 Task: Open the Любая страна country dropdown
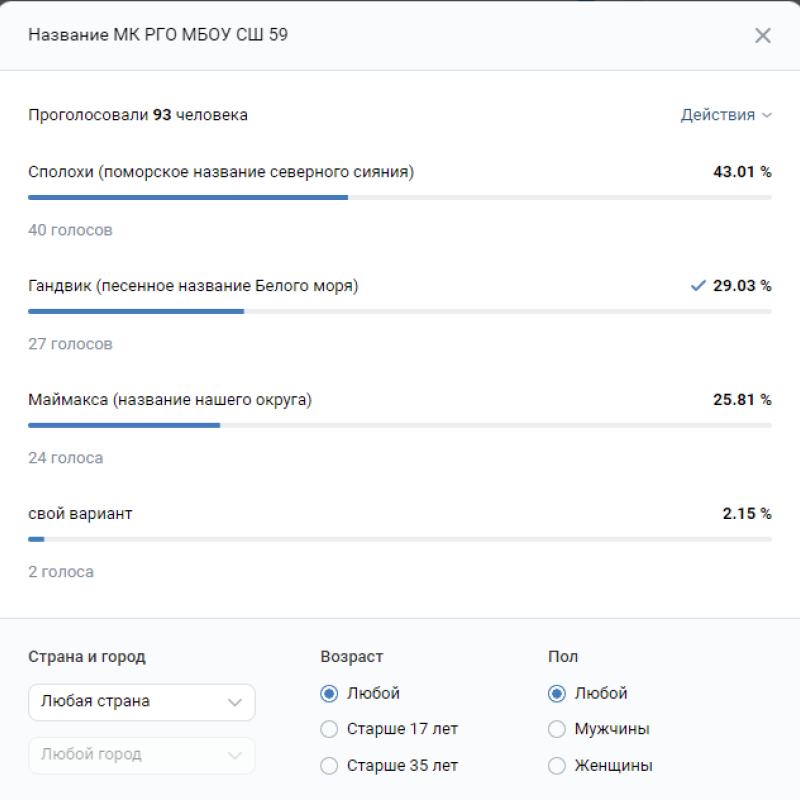tap(142, 702)
